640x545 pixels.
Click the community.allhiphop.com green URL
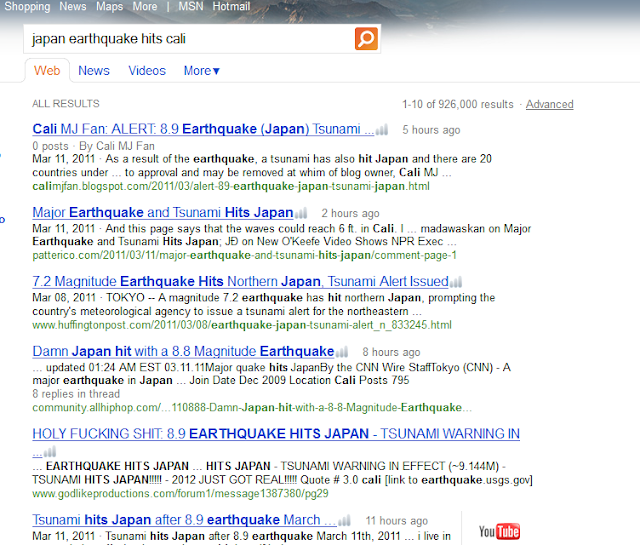252,408
